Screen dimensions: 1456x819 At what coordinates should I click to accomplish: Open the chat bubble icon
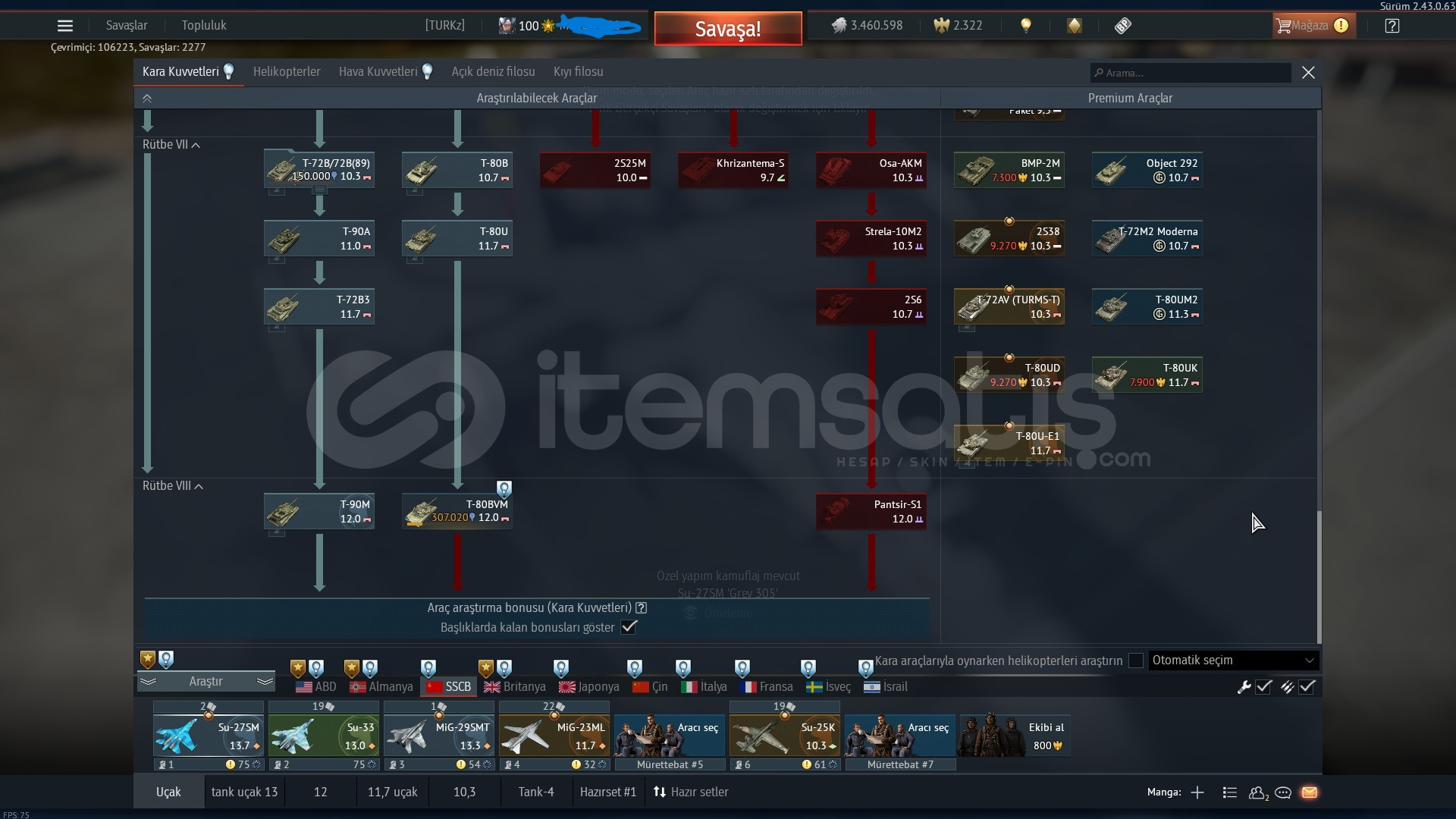1283,792
